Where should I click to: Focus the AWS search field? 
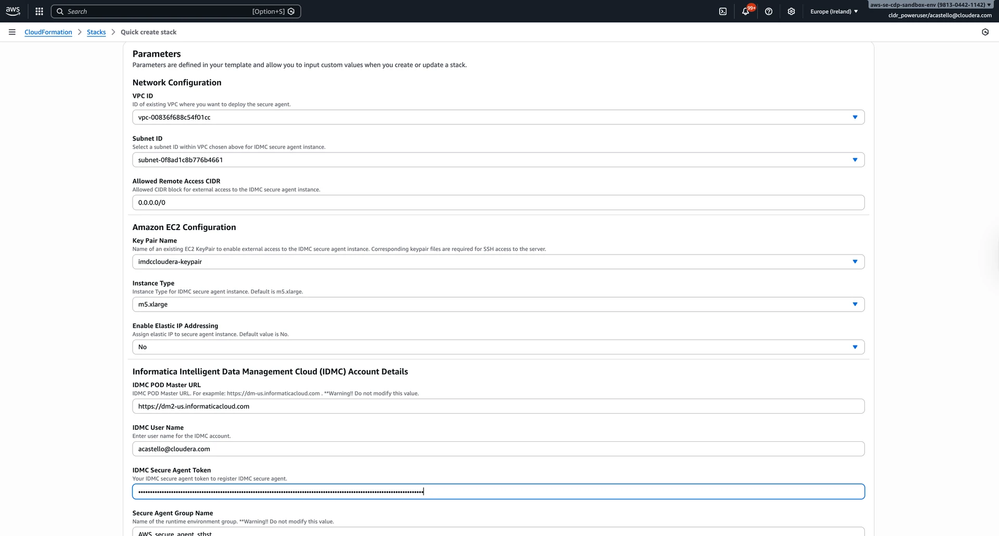click(176, 11)
